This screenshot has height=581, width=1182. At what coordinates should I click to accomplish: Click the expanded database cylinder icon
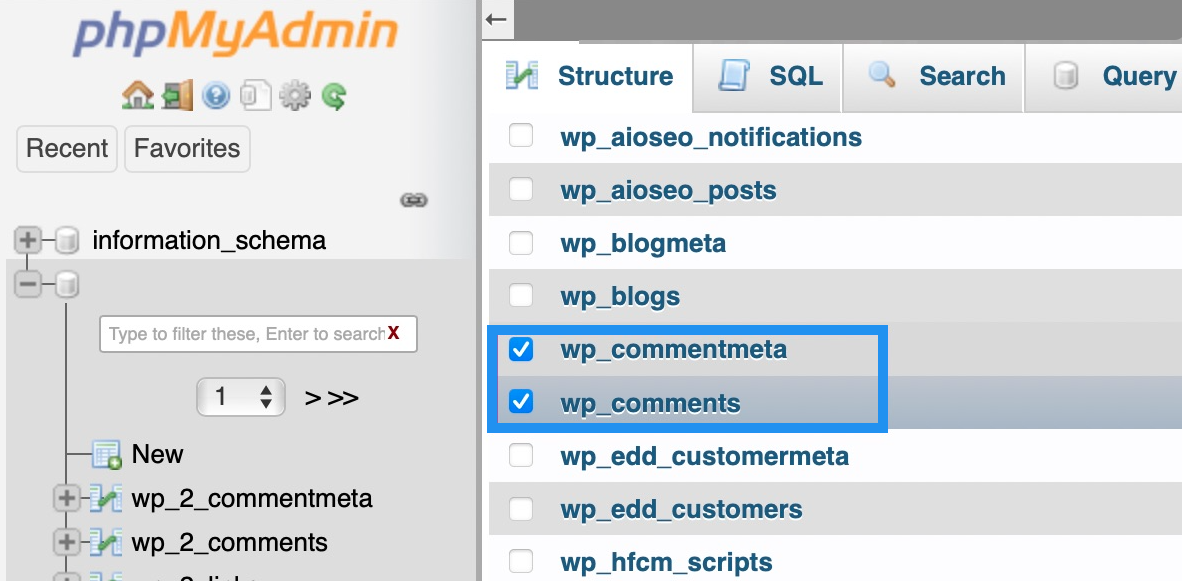click(68, 285)
